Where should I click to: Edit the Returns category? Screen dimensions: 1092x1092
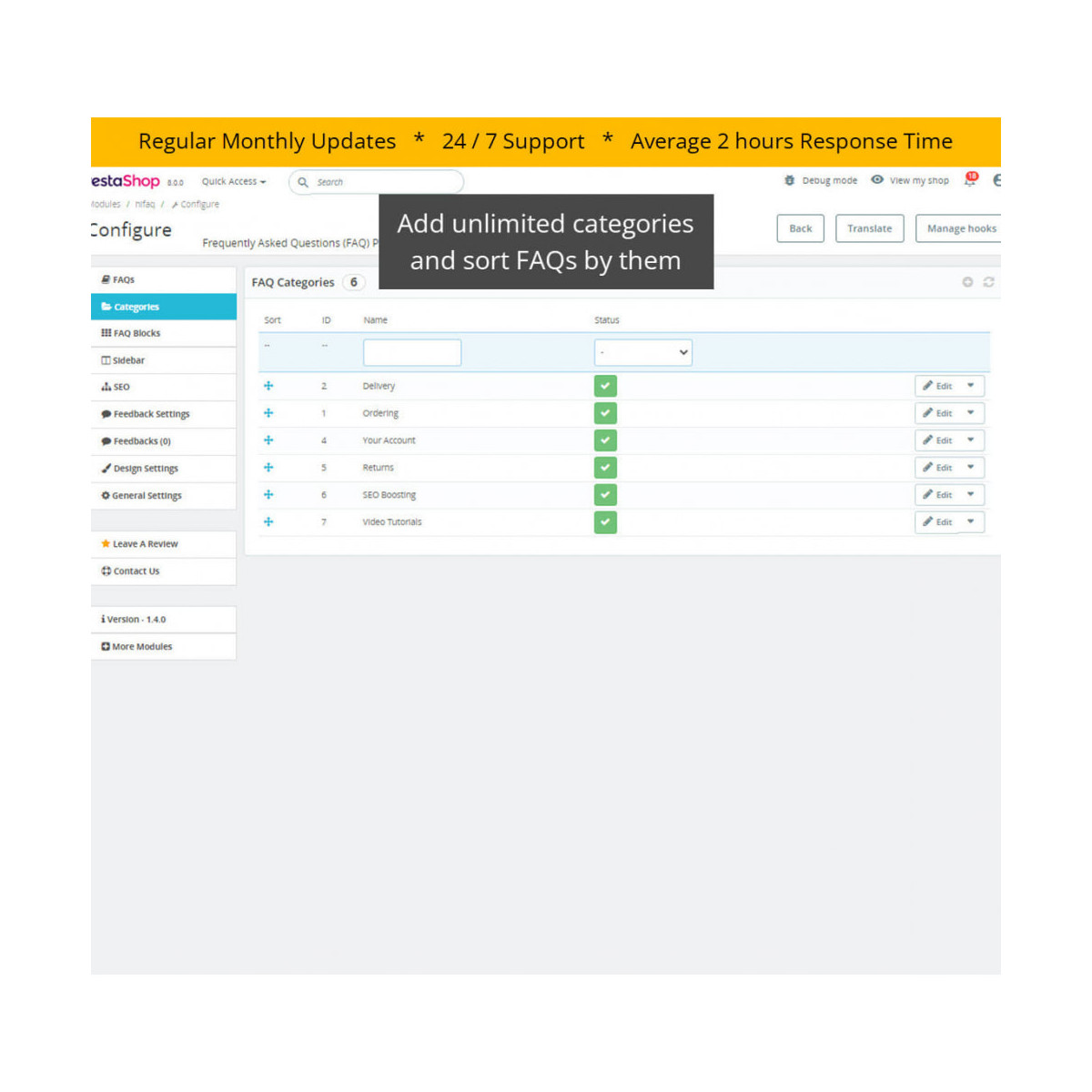click(937, 468)
